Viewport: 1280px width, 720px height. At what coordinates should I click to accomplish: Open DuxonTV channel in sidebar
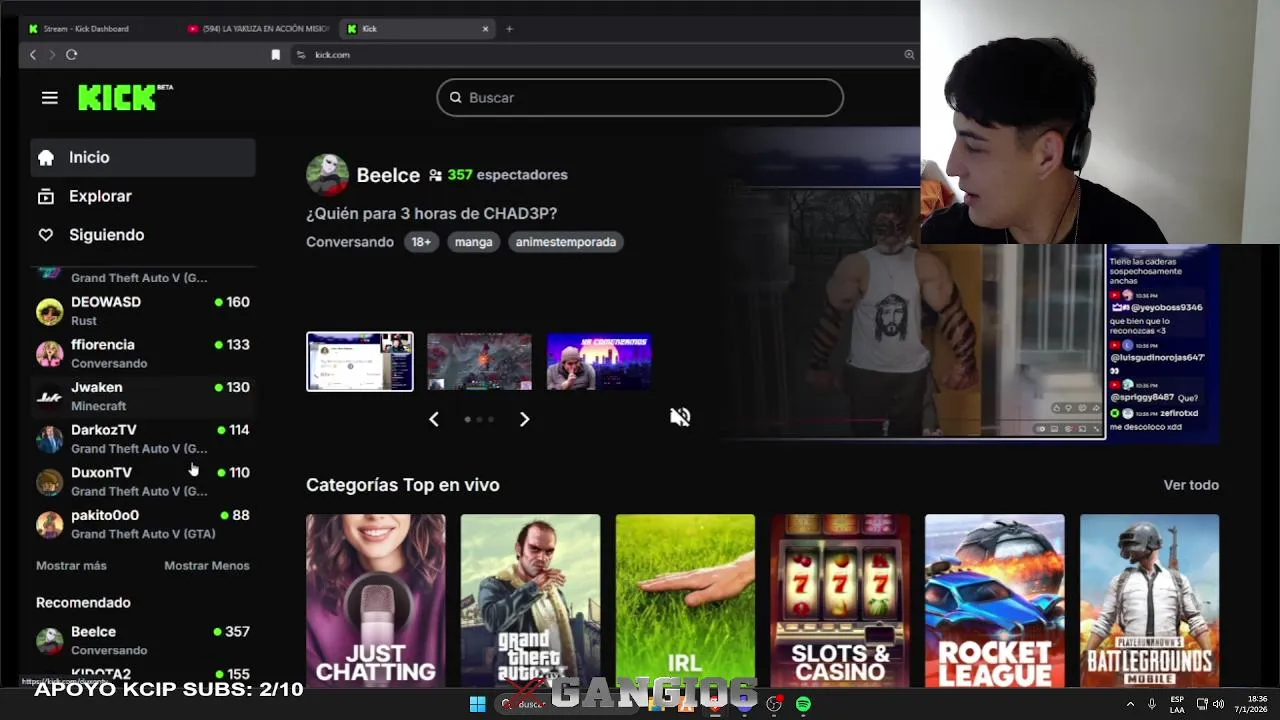(x=143, y=481)
